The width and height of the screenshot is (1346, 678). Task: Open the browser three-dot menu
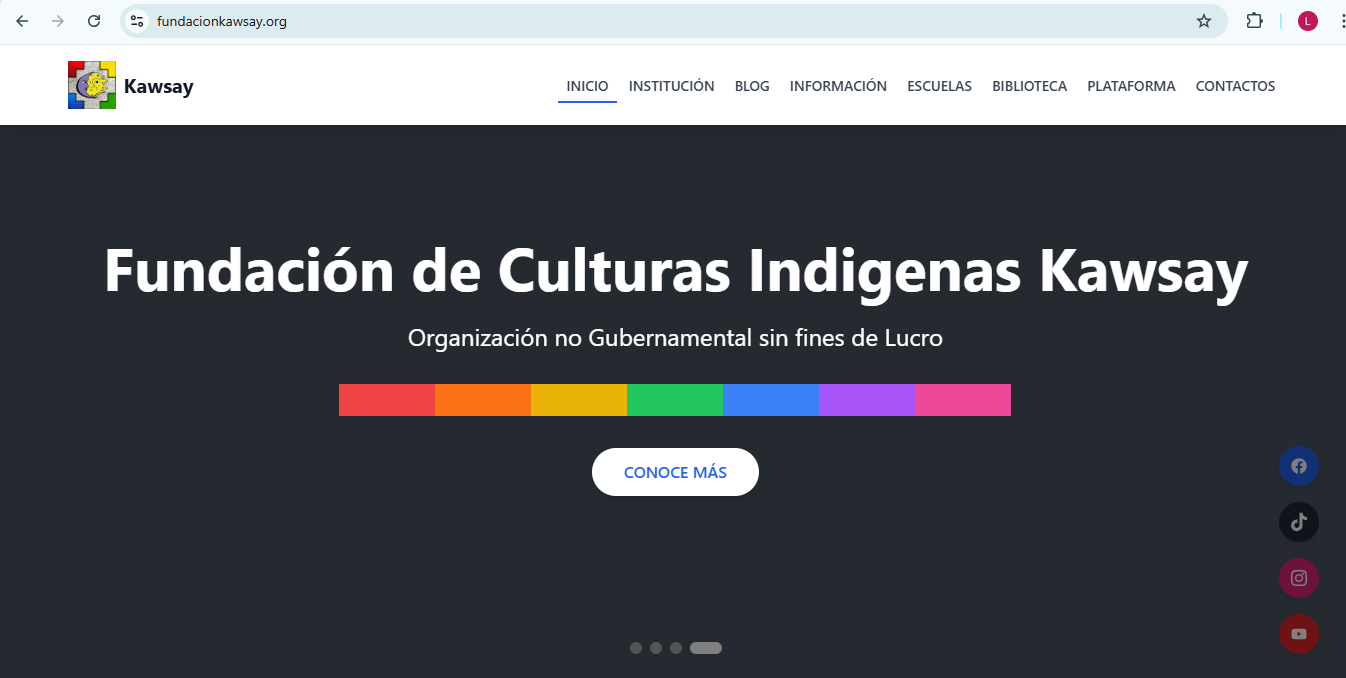(1341, 20)
